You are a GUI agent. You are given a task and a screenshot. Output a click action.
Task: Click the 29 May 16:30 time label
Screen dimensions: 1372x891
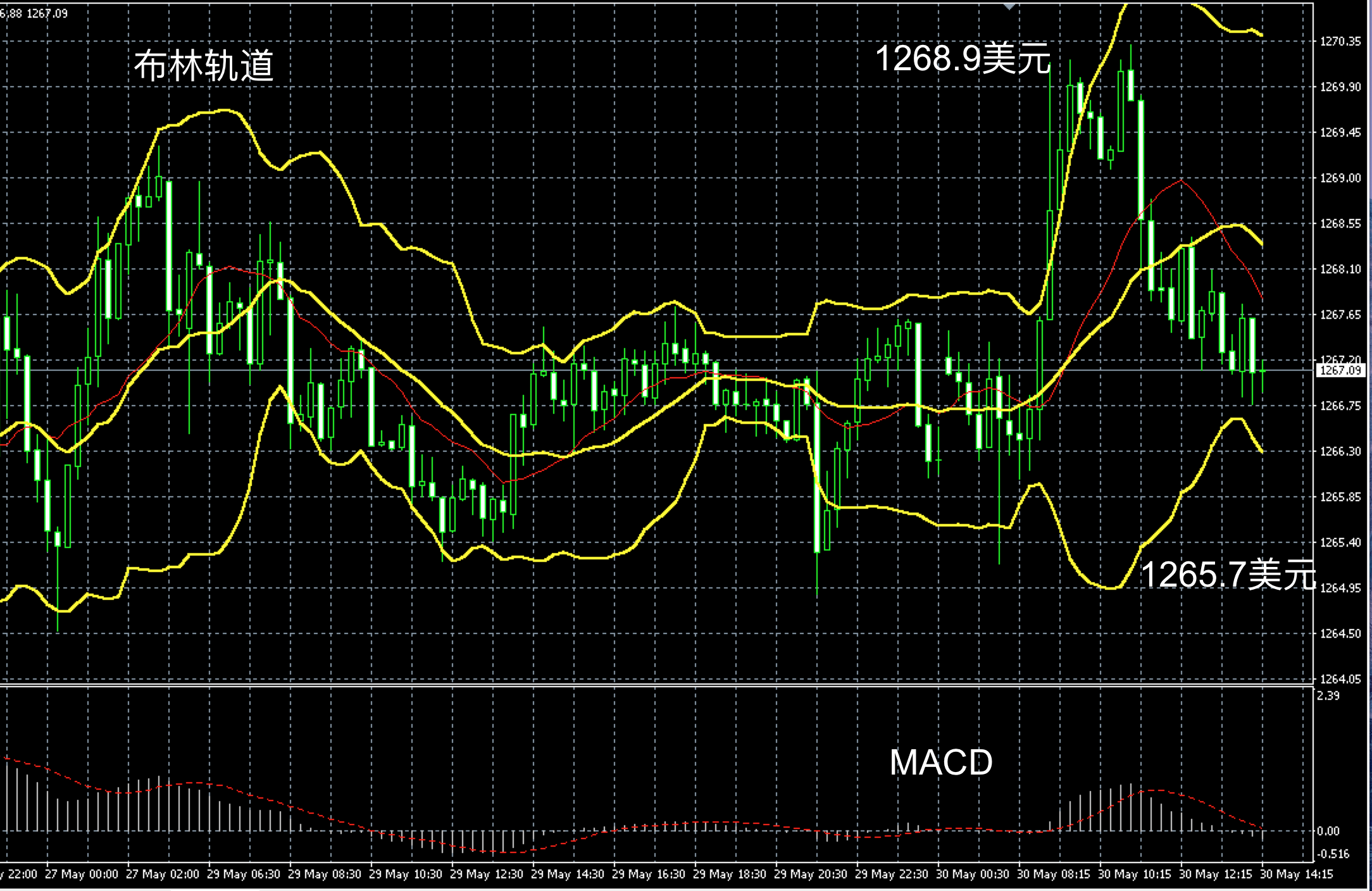[649, 874]
